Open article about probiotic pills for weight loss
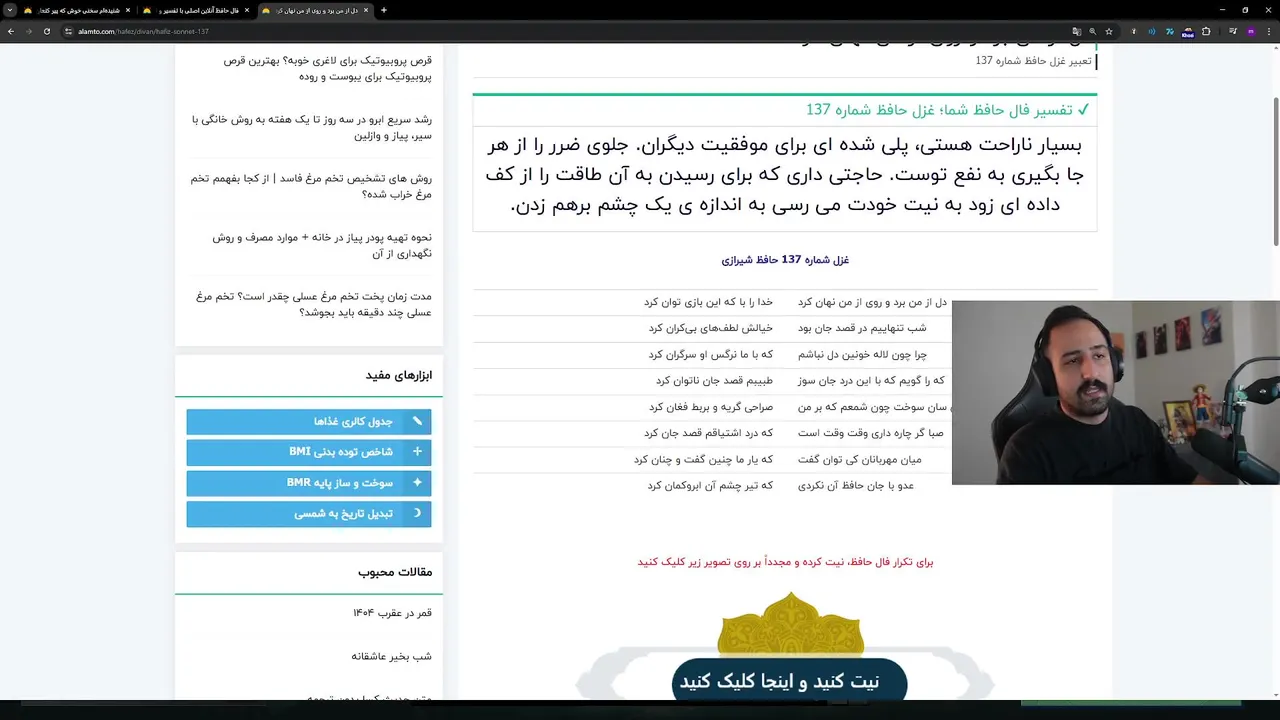1280x720 pixels. (327, 68)
